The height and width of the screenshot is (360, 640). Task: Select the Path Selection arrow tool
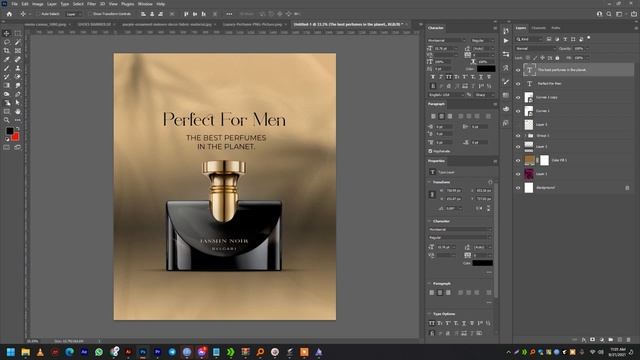tap(18, 102)
